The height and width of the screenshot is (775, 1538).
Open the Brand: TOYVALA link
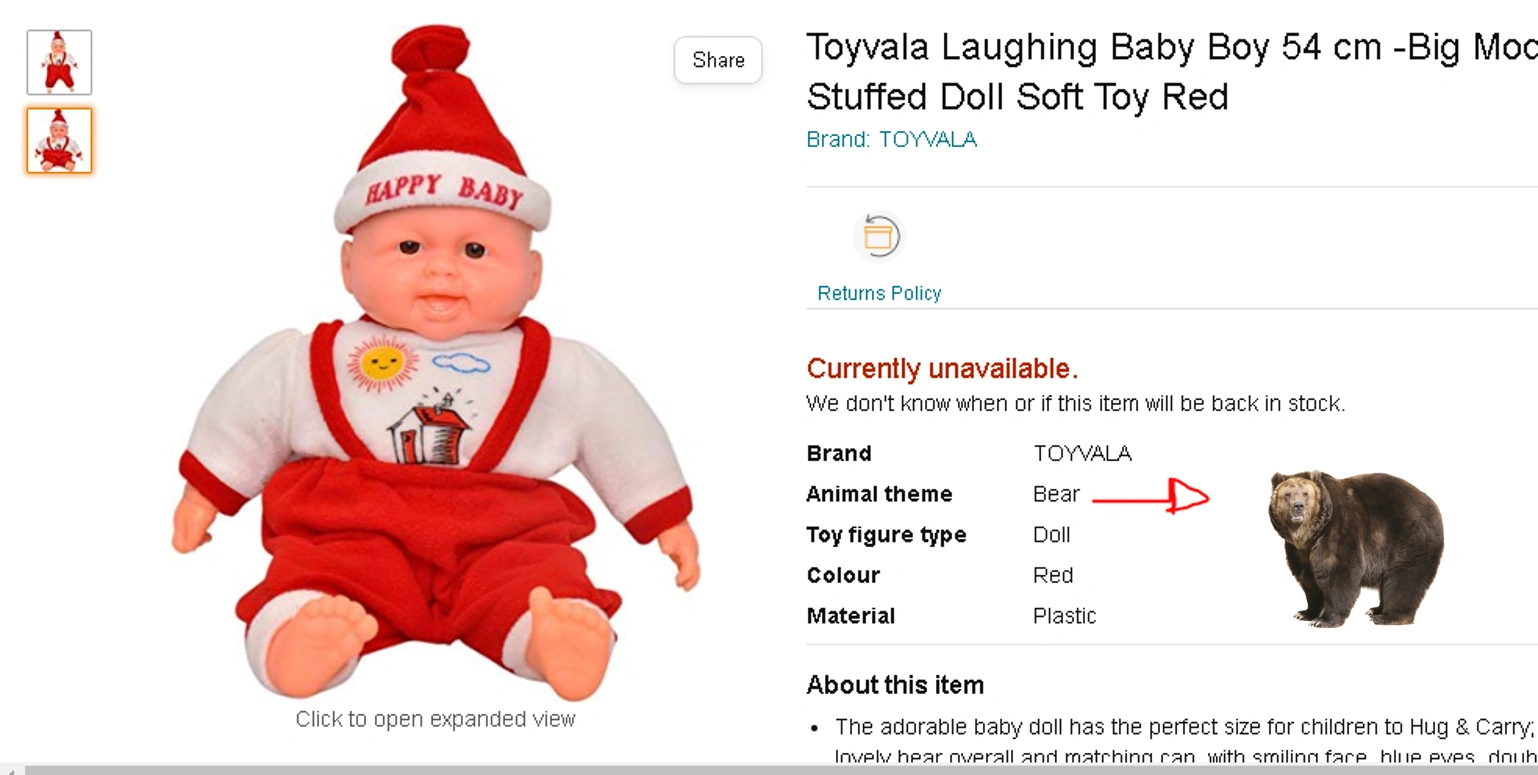tap(891, 139)
